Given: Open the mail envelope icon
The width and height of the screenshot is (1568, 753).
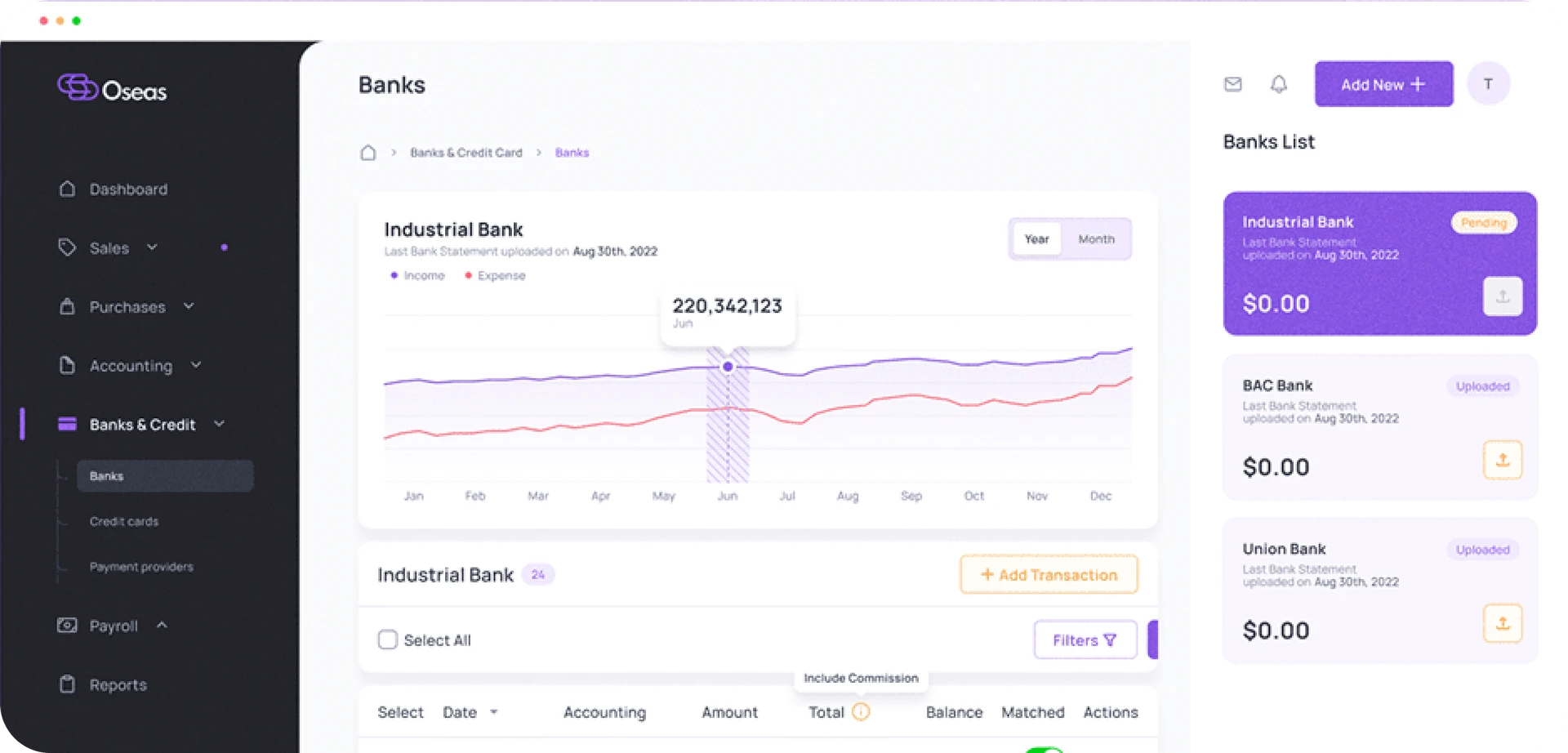Looking at the screenshot, I should point(1232,84).
